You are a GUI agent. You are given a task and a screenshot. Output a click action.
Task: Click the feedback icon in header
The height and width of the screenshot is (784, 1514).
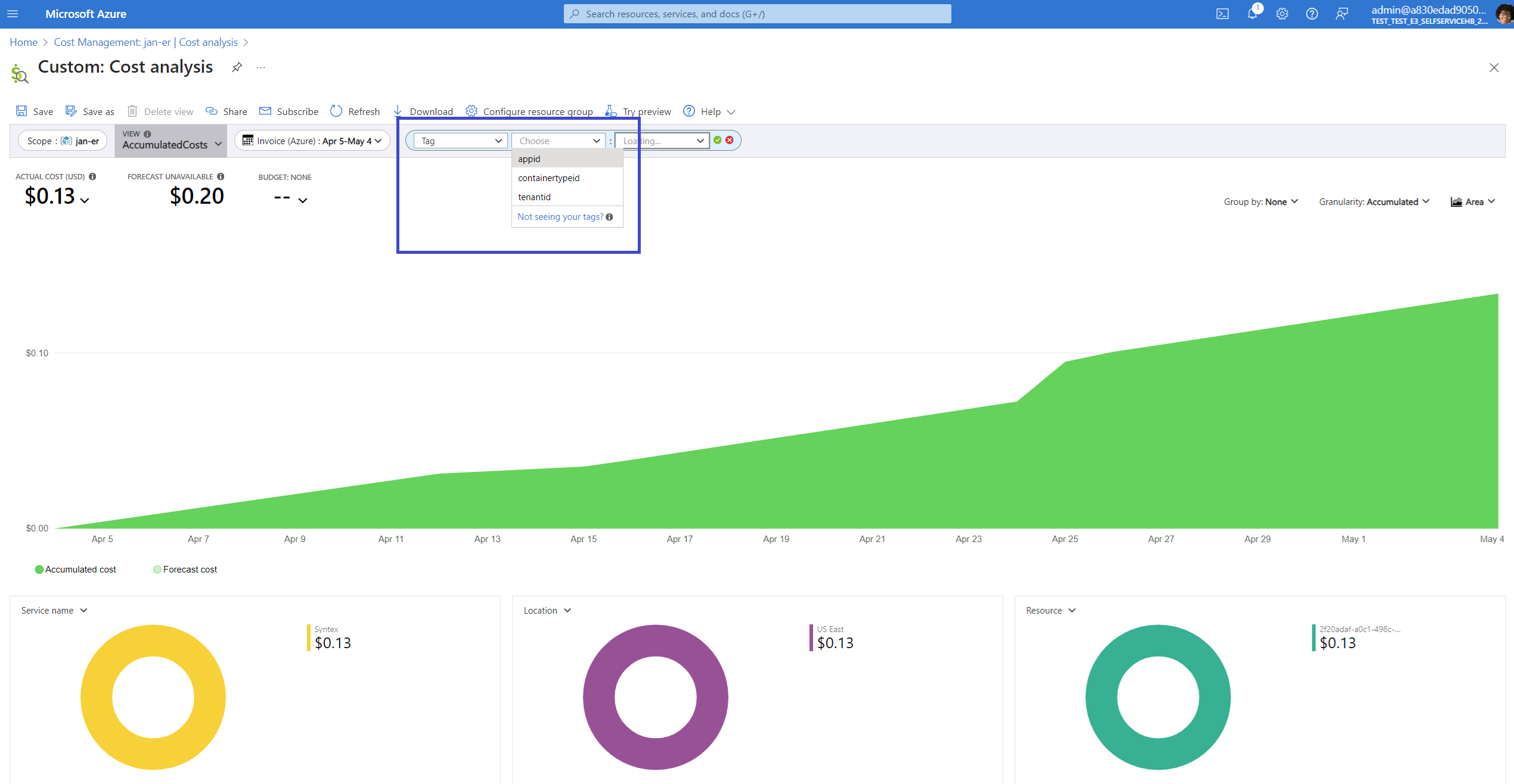click(1342, 14)
